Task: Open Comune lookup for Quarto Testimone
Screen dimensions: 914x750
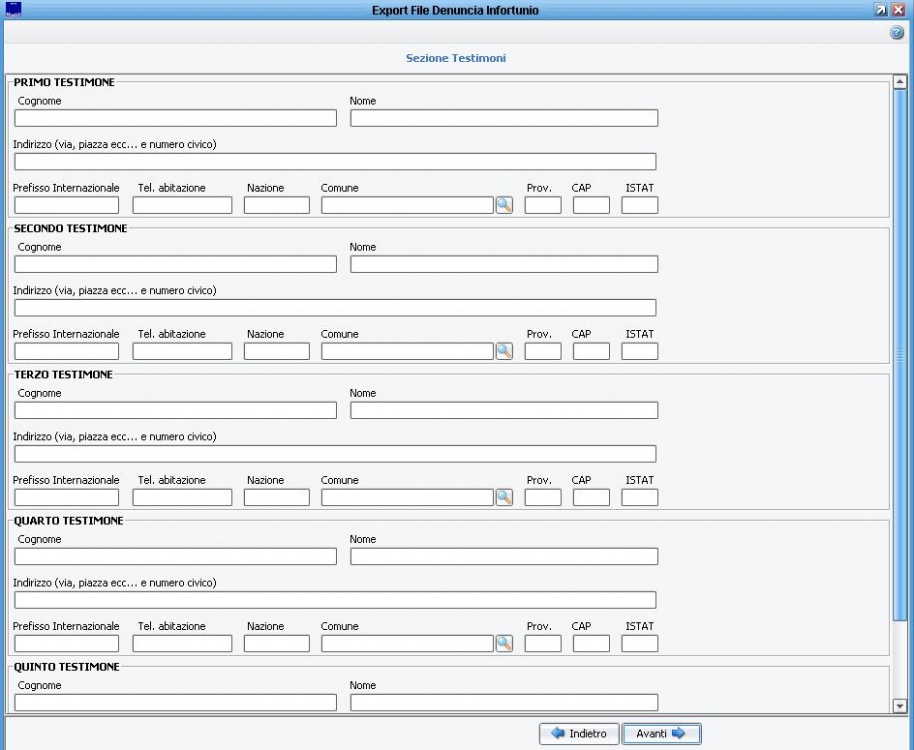Action: click(x=504, y=643)
